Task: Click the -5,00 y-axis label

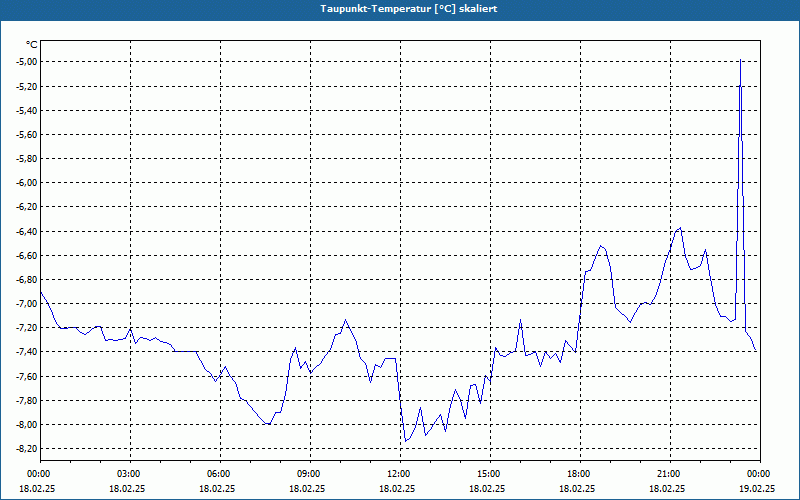Action: pos(26,62)
